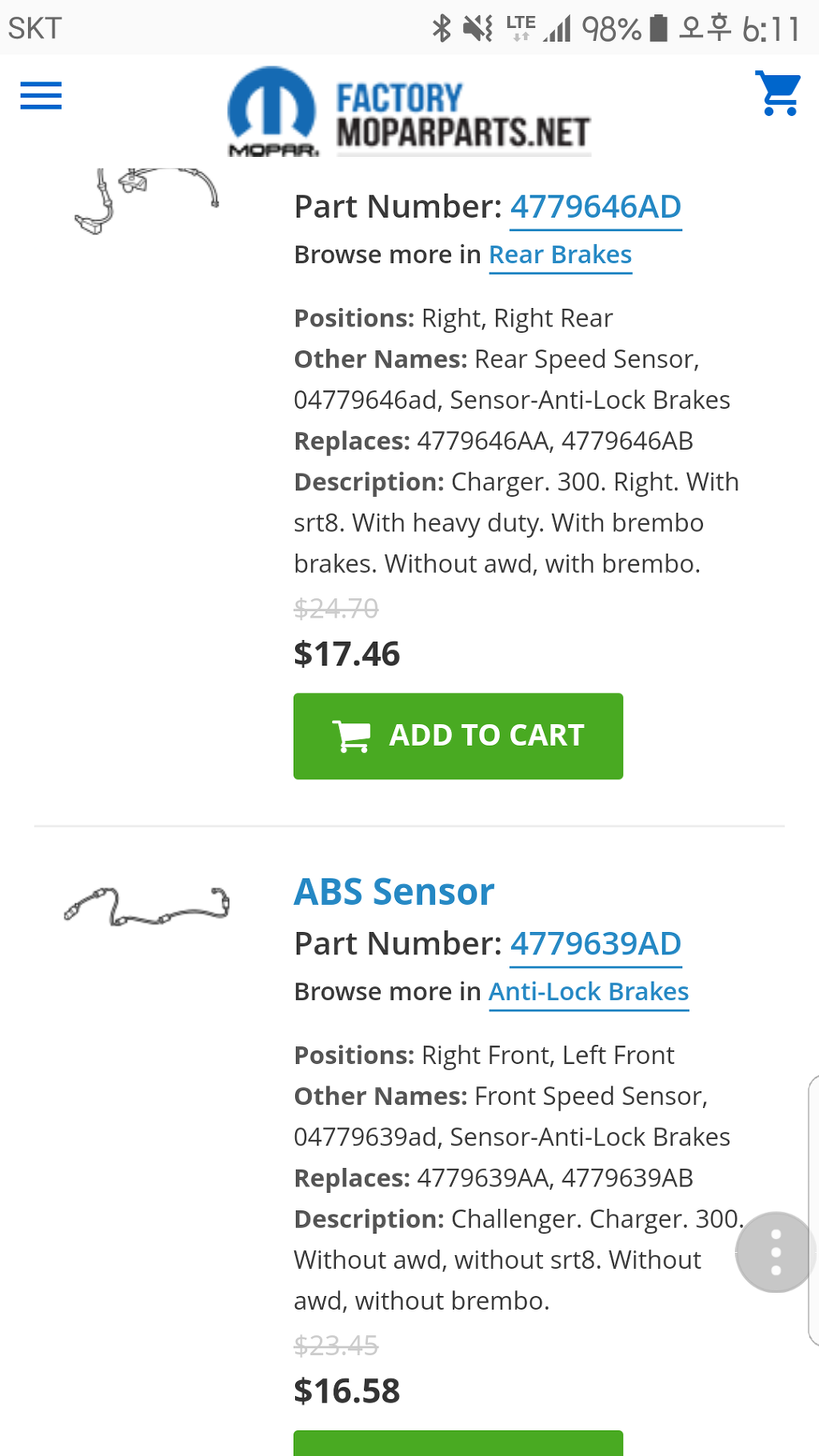The height and width of the screenshot is (1456, 819).
Task: View the front ABS sensor thumbnail image
Action: (146, 906)
